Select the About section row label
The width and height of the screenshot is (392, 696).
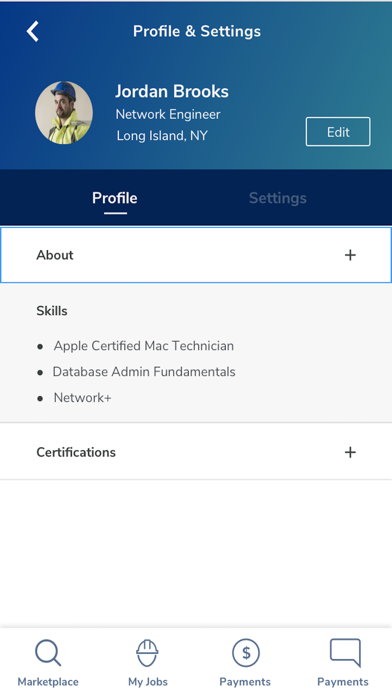(x=55, y=255)
